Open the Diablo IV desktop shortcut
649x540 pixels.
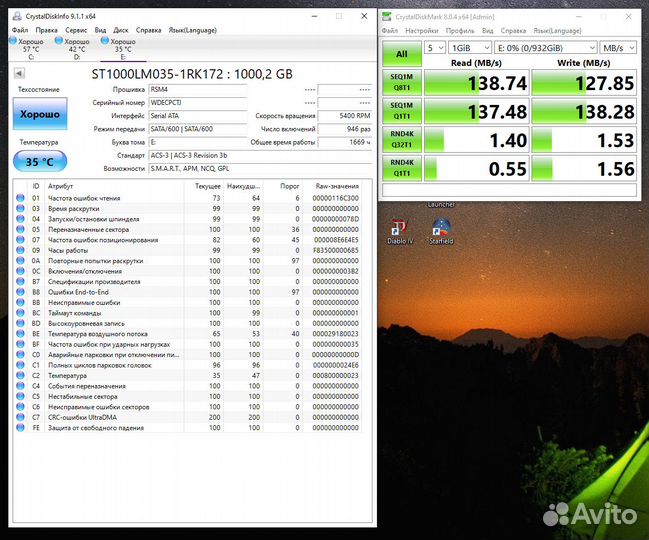398,229
